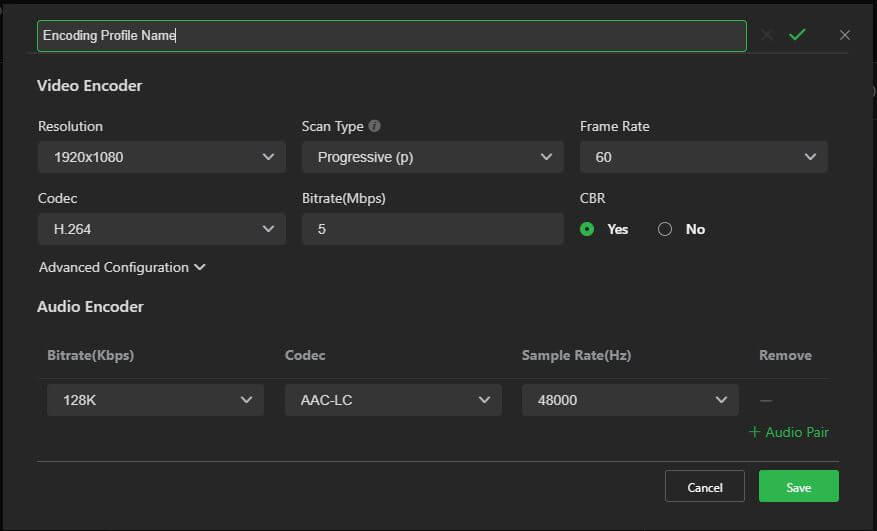Select No for CBR
This screenshot has width=877, height=531.
[x=665, y=229]
